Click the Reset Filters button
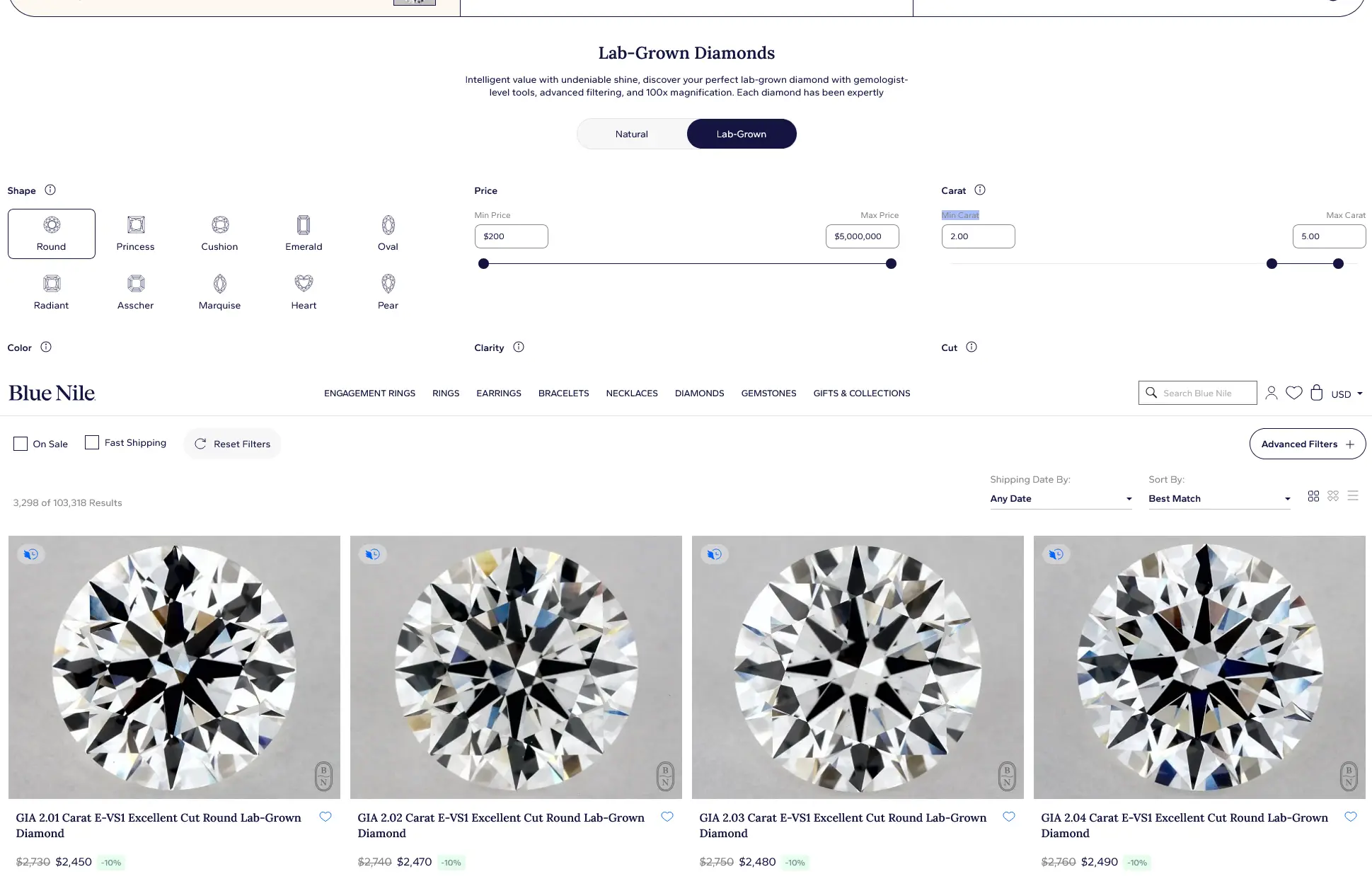The height and width of the screenshot is (891, 1372). (x=232, y=444)
